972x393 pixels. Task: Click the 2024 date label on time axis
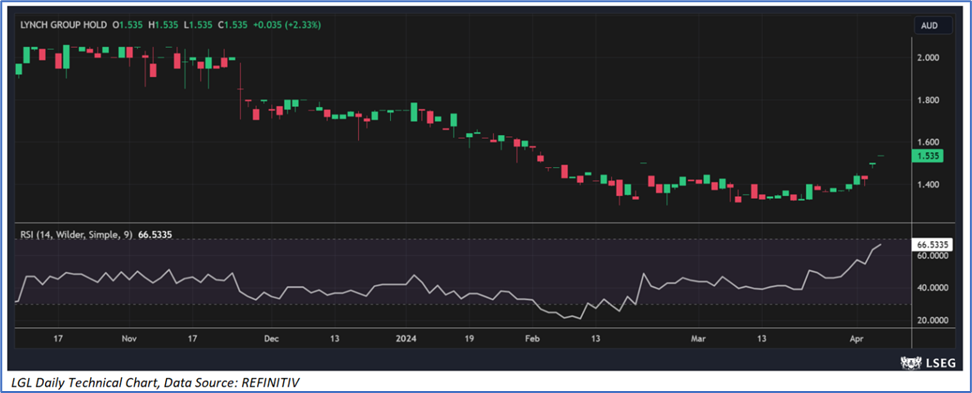coord(407,339)
